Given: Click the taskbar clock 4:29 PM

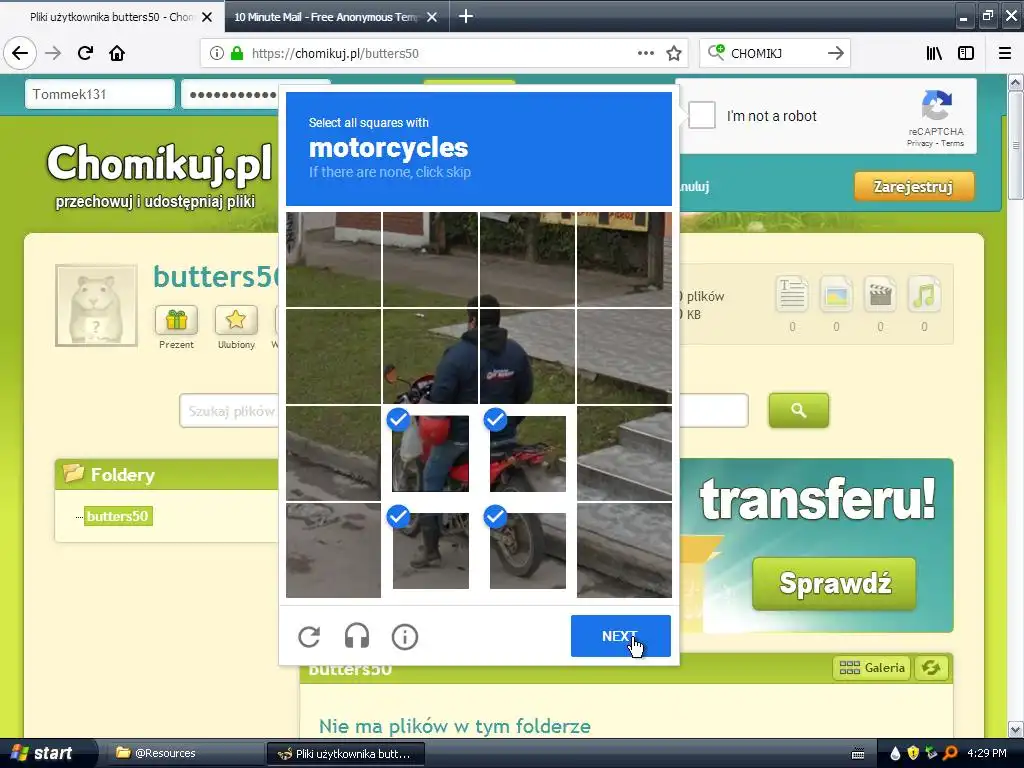Looking at the screenshot, I should 987,753.
